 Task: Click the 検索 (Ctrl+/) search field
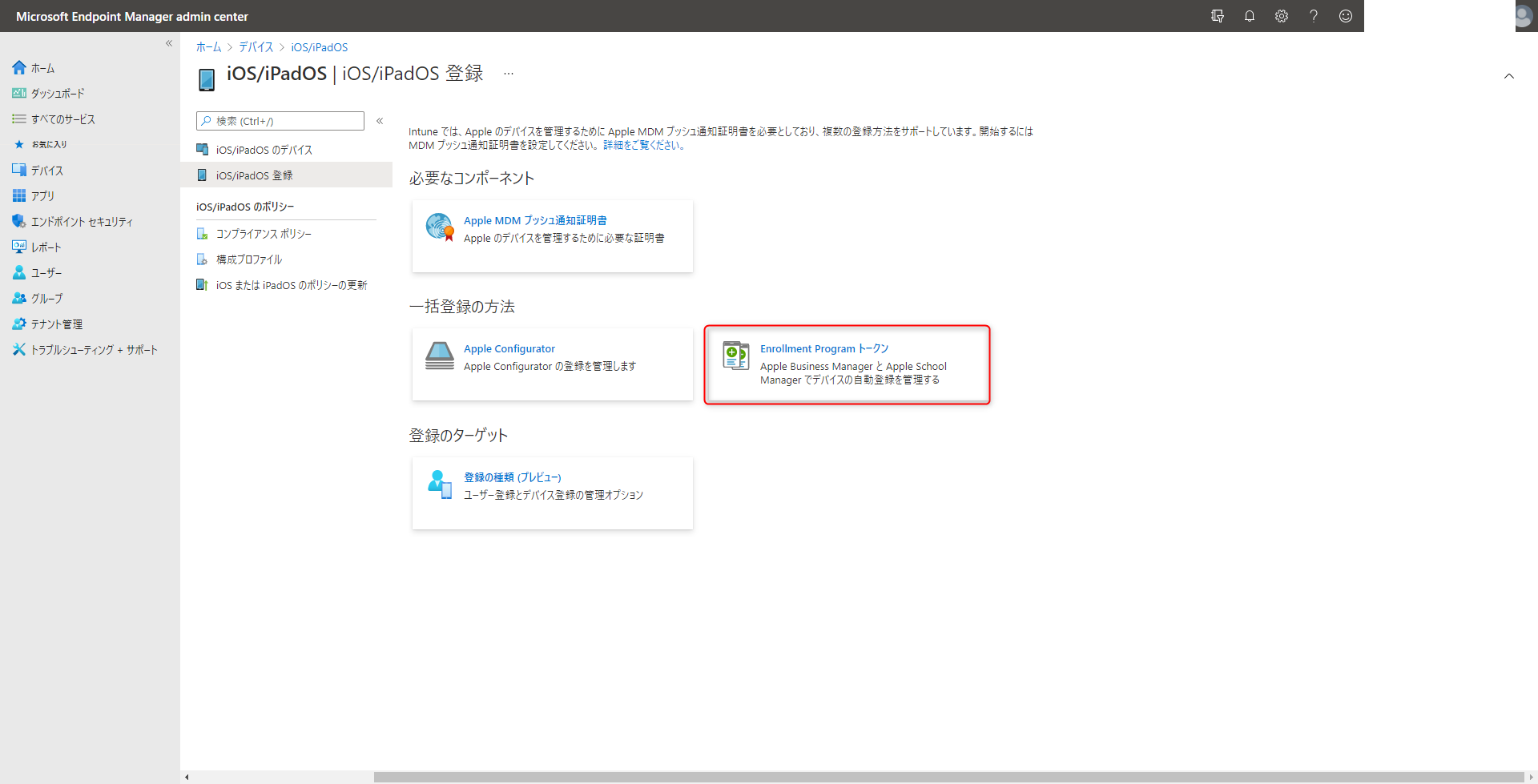coord(280,120)
